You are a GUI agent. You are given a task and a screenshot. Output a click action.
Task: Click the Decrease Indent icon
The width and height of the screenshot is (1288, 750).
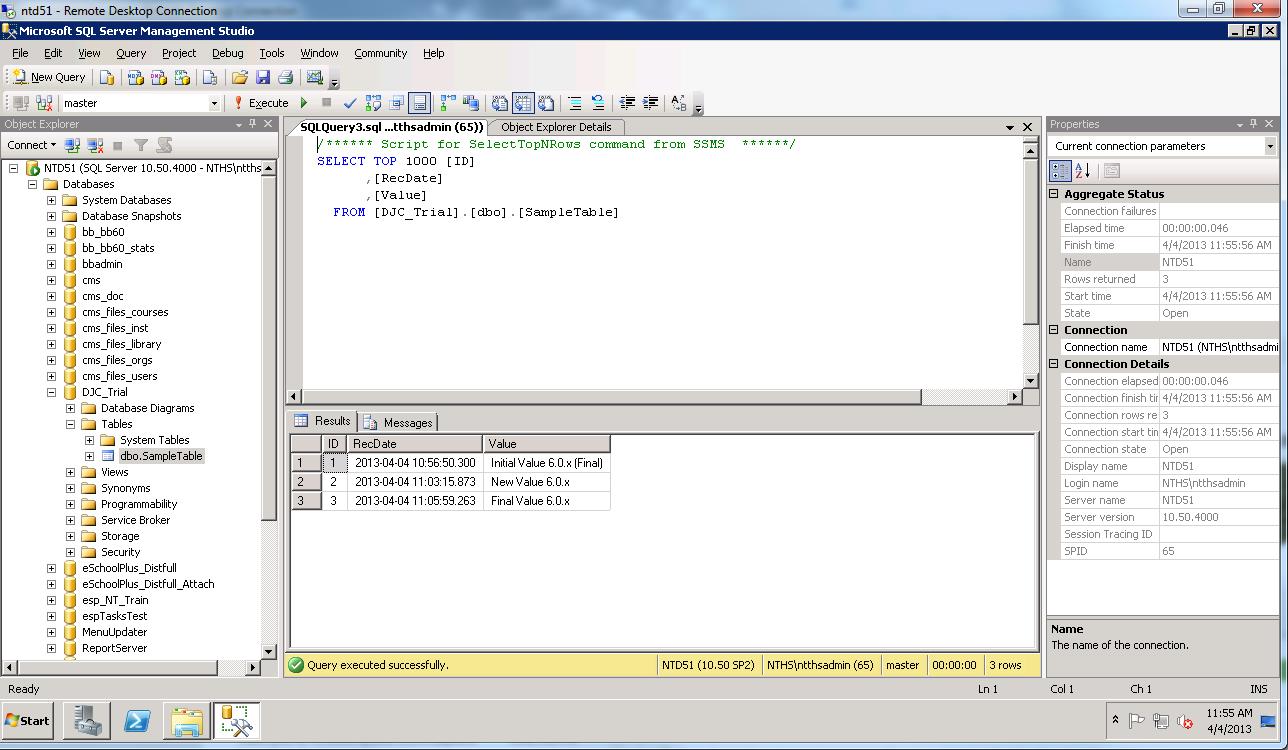coord(627,103)
